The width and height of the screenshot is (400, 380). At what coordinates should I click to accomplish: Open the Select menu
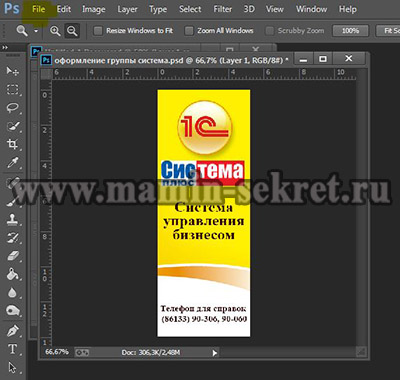pyautogui.click(x=190, y=9)
